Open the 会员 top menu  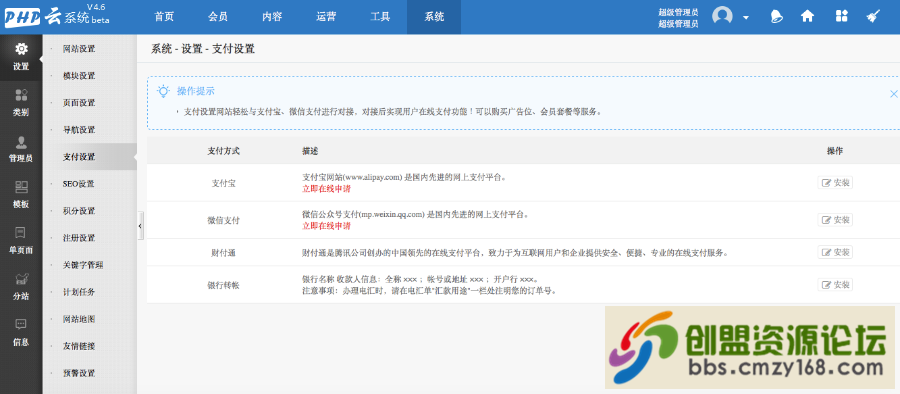coord(218,17)
